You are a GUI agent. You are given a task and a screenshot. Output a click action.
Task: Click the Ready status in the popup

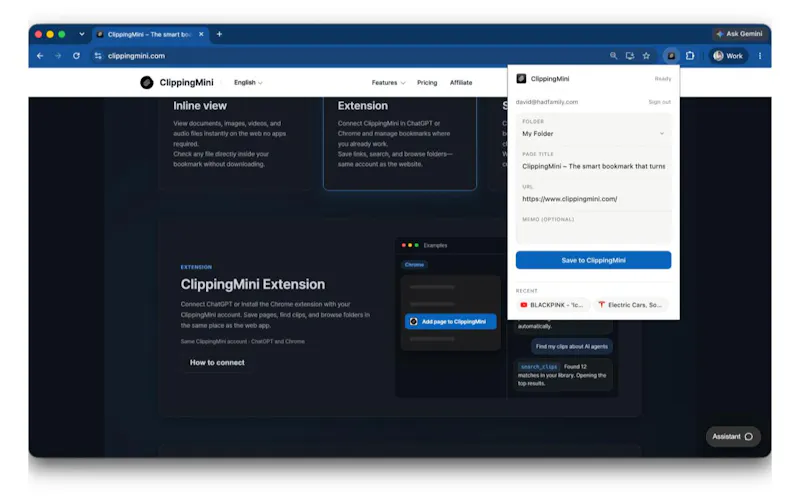point(663,79)
